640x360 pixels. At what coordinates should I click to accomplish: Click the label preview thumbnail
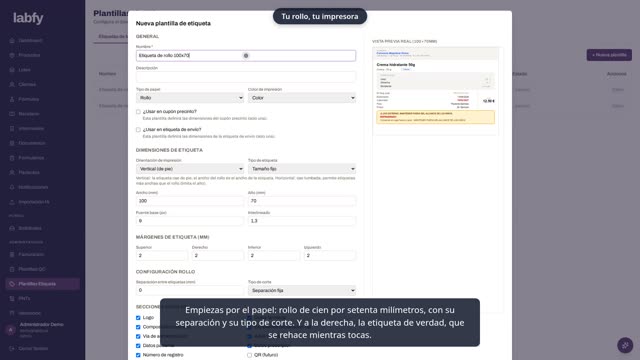pyautogui.click(x=436, y=91)
